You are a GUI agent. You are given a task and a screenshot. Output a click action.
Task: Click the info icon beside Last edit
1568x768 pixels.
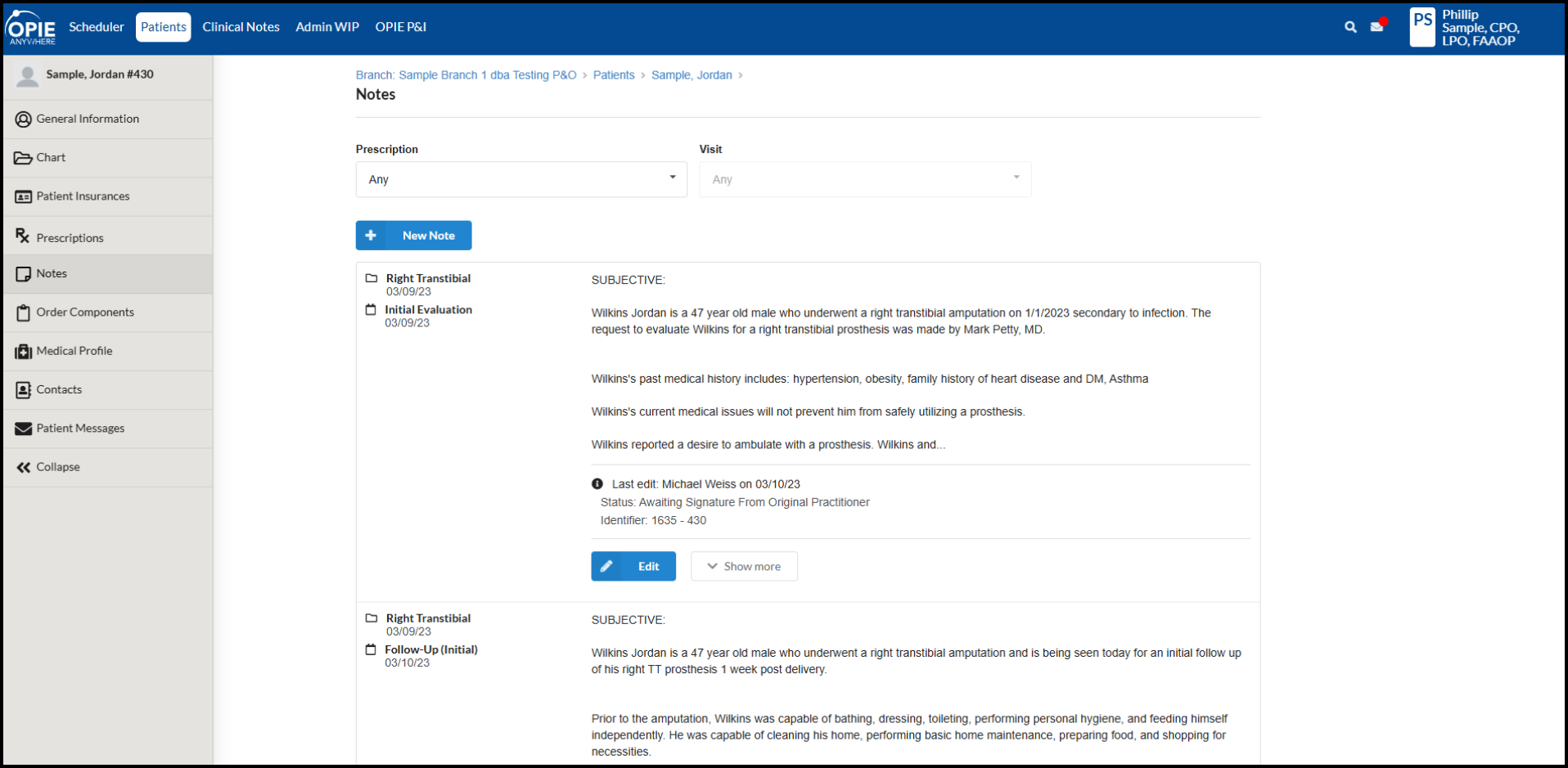(597, 484)
